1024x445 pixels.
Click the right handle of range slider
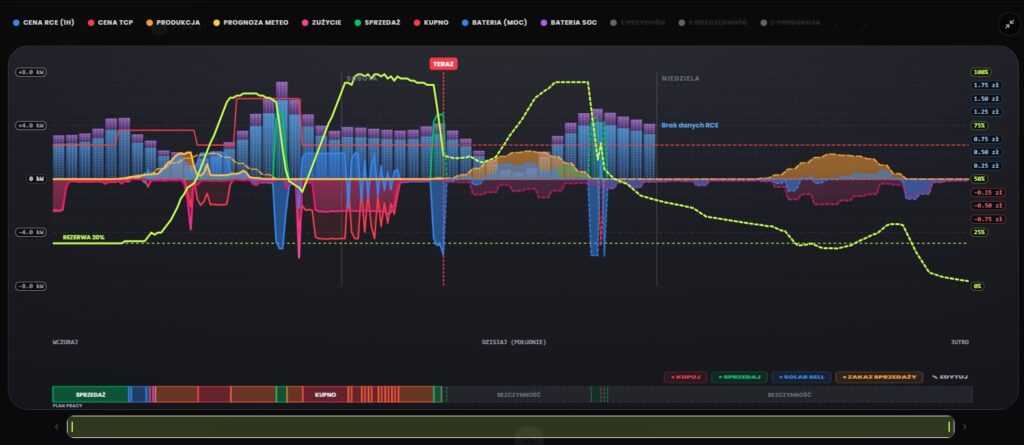click(x=949, y=427)
